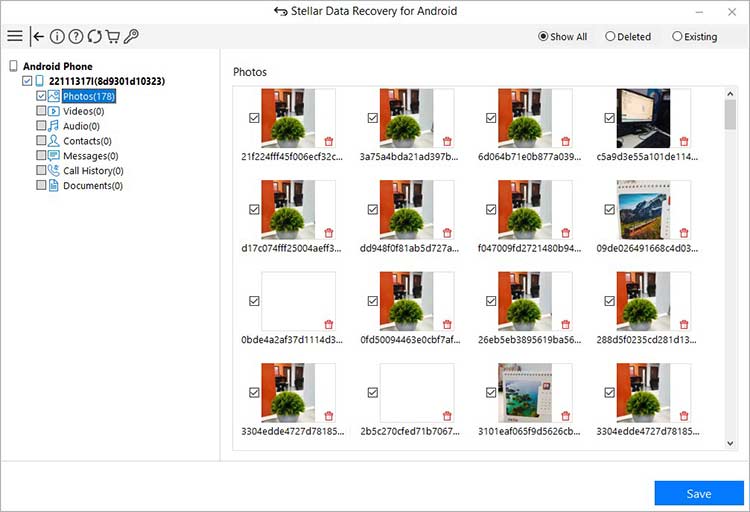The height and width of the screenshot is (512, 750).
Task: Select Audio(0) in the tree
Action: click(x=81, y=126)
